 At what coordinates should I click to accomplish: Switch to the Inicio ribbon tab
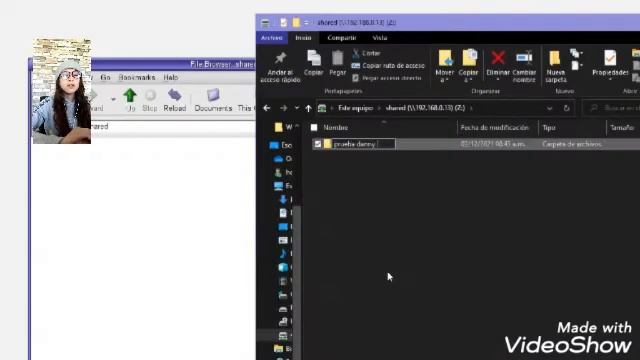(x=303, y=38)
